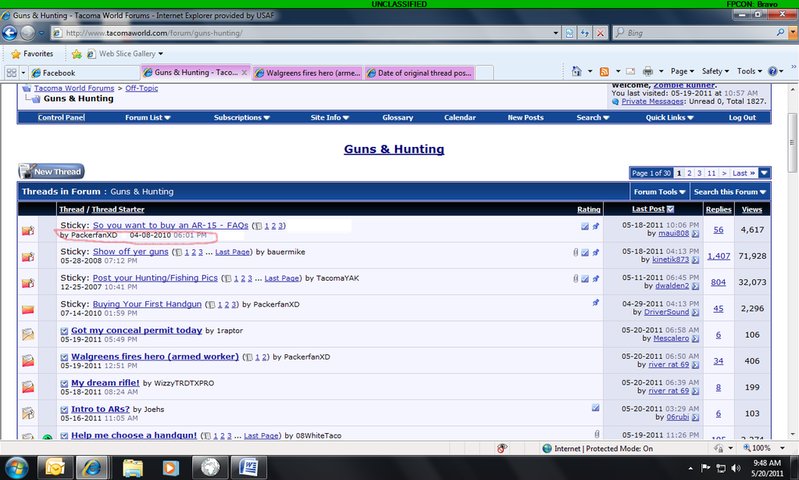The height and width of the screenshot is (480, 799).
Task: Expand the Forum List menu
Action: click(148, 118)
